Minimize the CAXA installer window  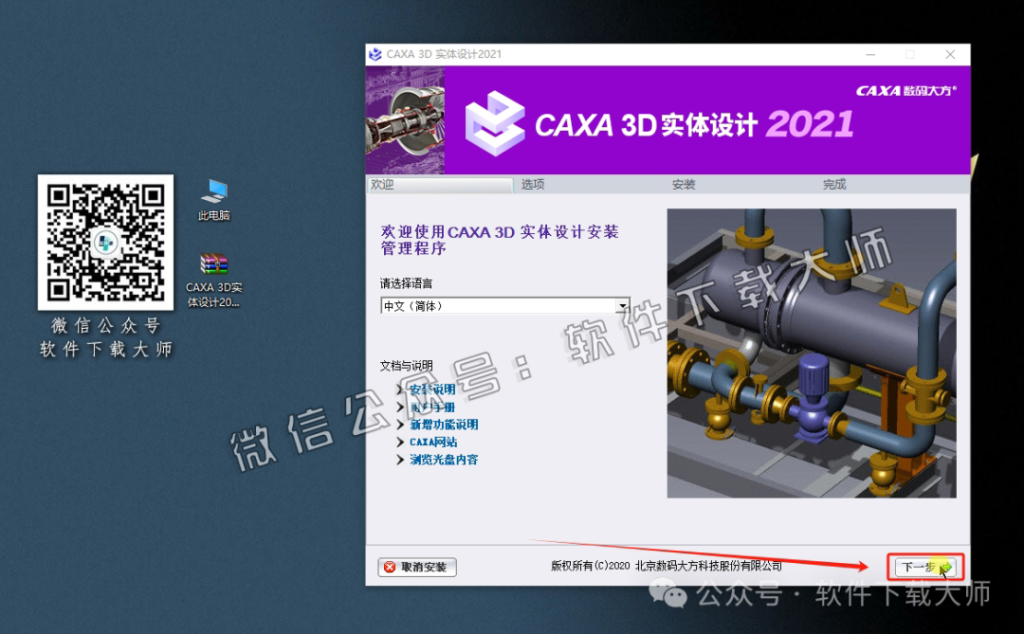(x=871, y=54)
